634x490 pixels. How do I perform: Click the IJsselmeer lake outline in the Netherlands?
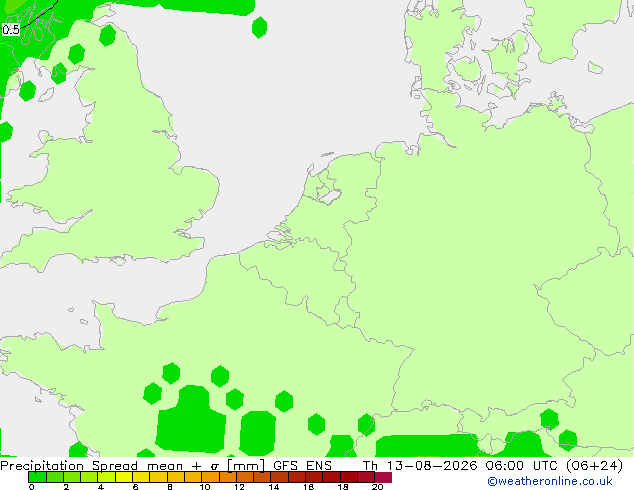[x=328, y=192]
